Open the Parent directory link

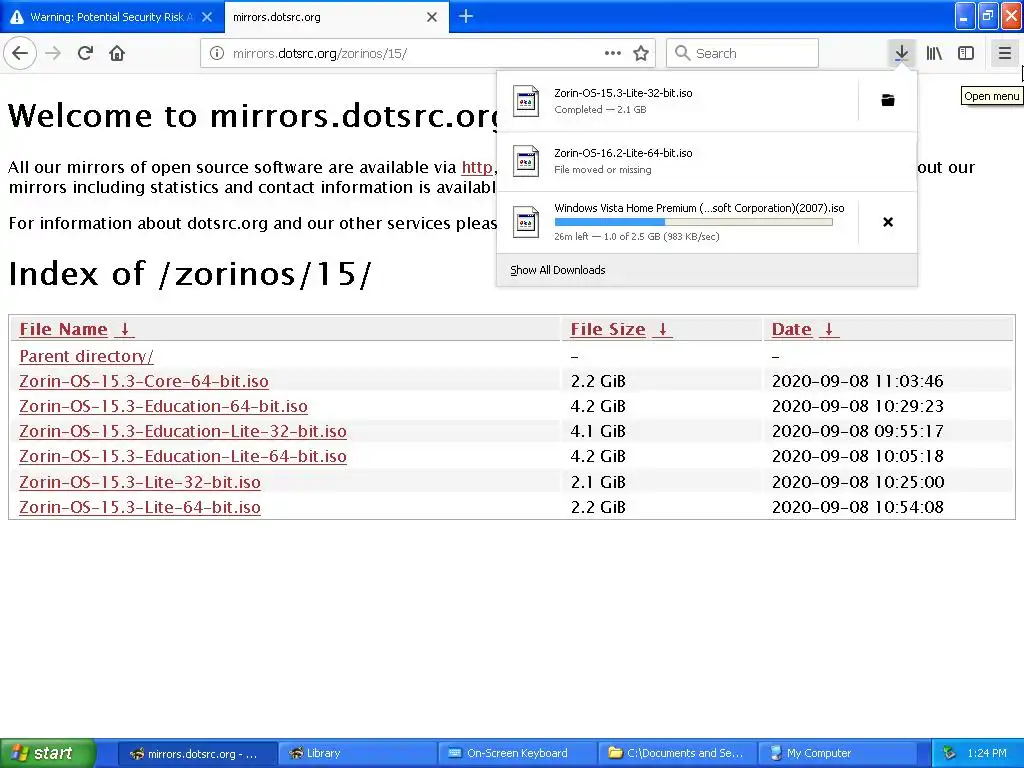86,357
